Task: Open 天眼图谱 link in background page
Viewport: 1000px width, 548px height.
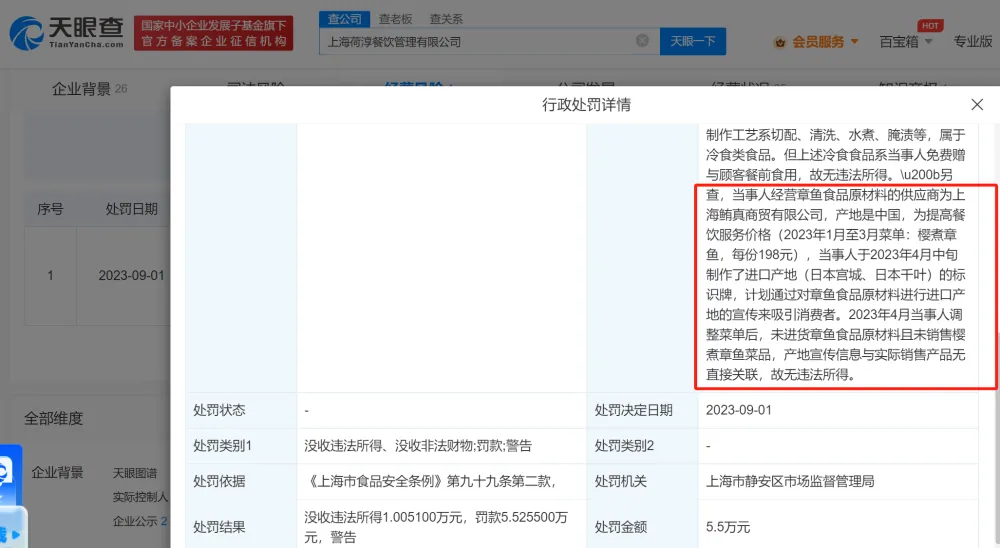Action: pos(135,473)
